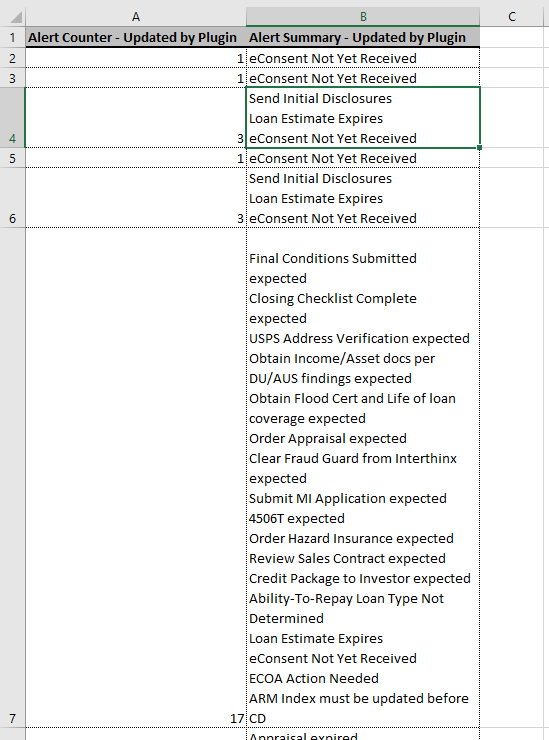The width and height of the screenshot is (549, 740).
Task: Click the Alert Summary header cell
Action: click(x=363, y=37)
